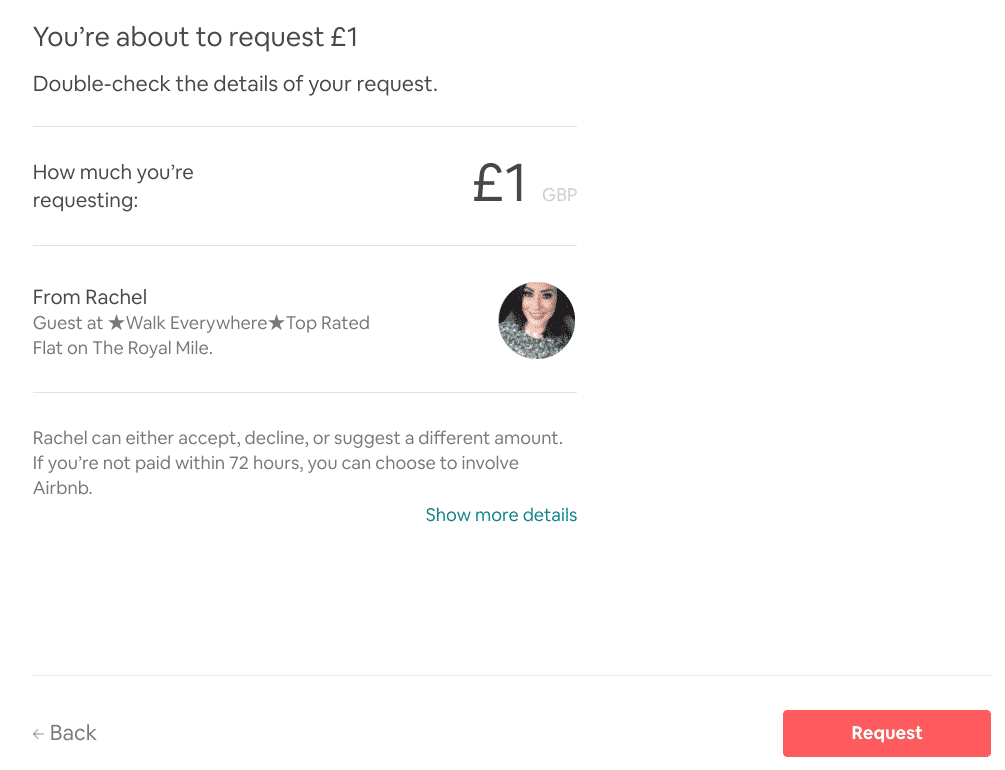
Task: Click the back arrow icon
Action: [39, 733]
